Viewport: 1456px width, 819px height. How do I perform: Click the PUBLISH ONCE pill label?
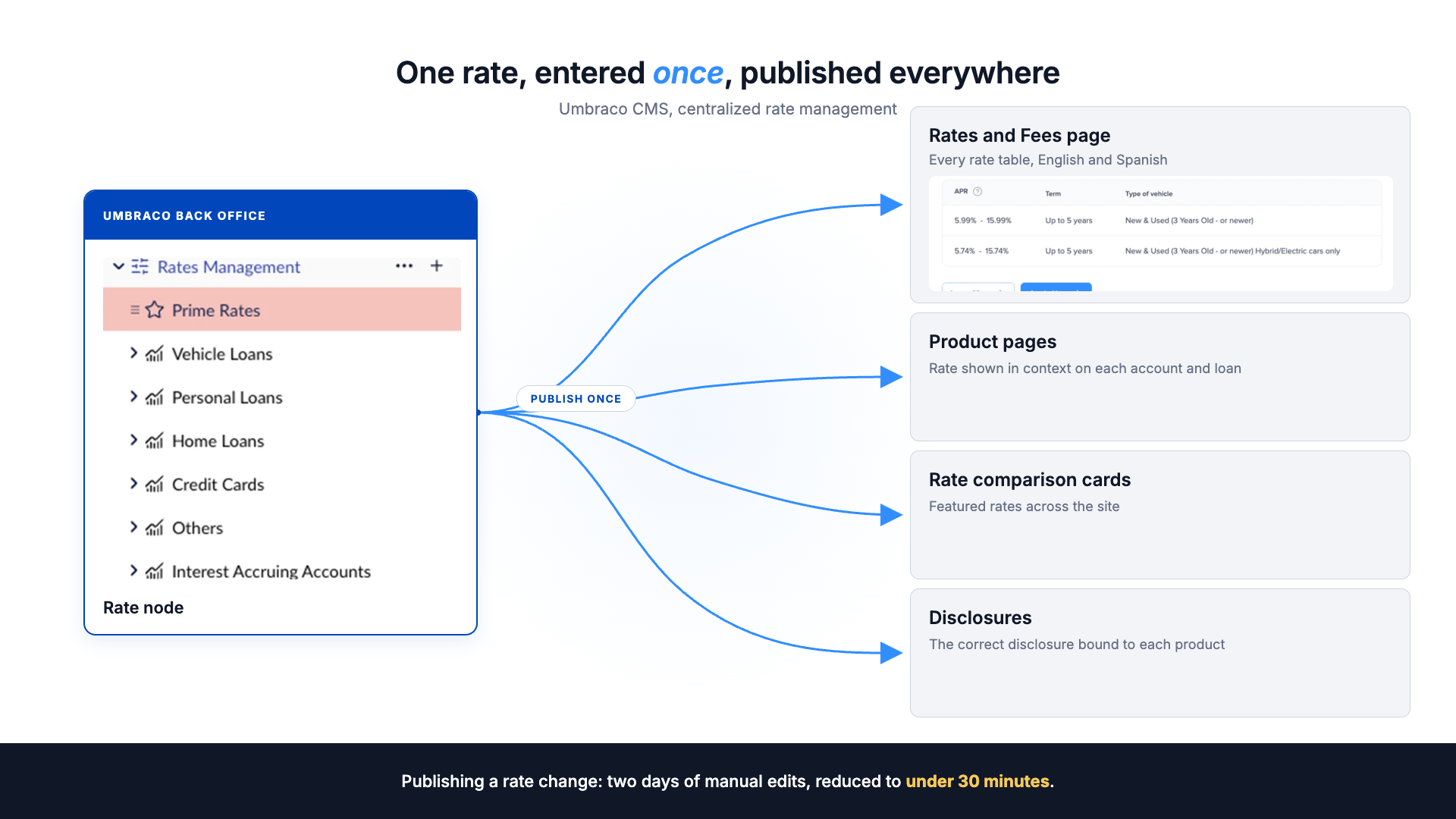click(576, 399)
